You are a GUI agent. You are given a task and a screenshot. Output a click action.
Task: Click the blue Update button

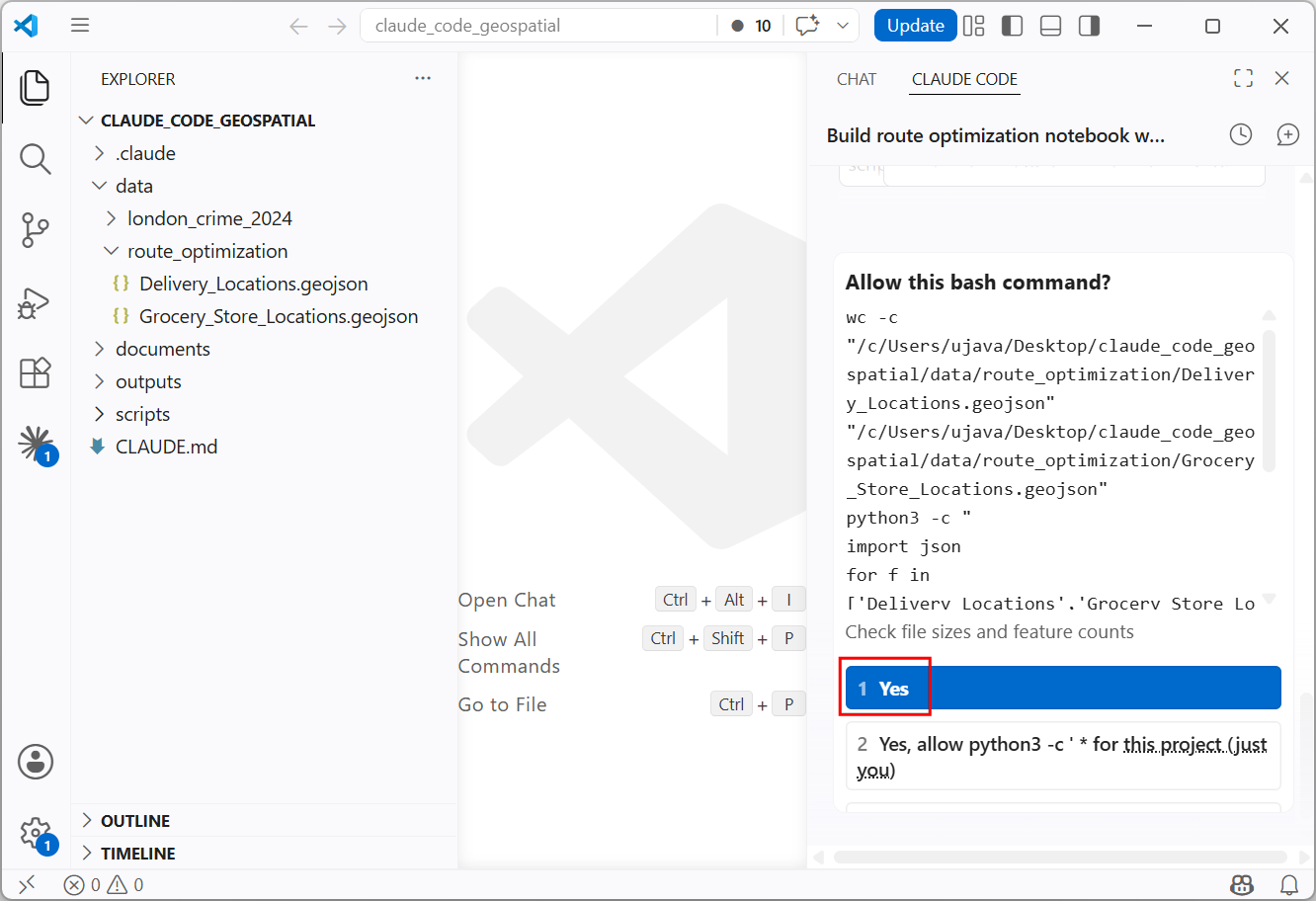(x=915, y=26)
